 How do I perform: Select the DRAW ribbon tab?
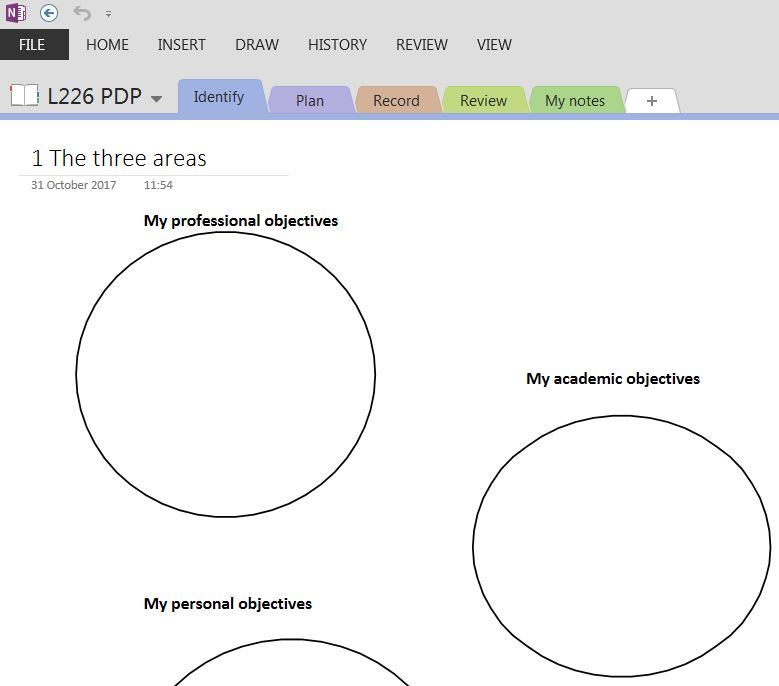[x=257, y=45]
